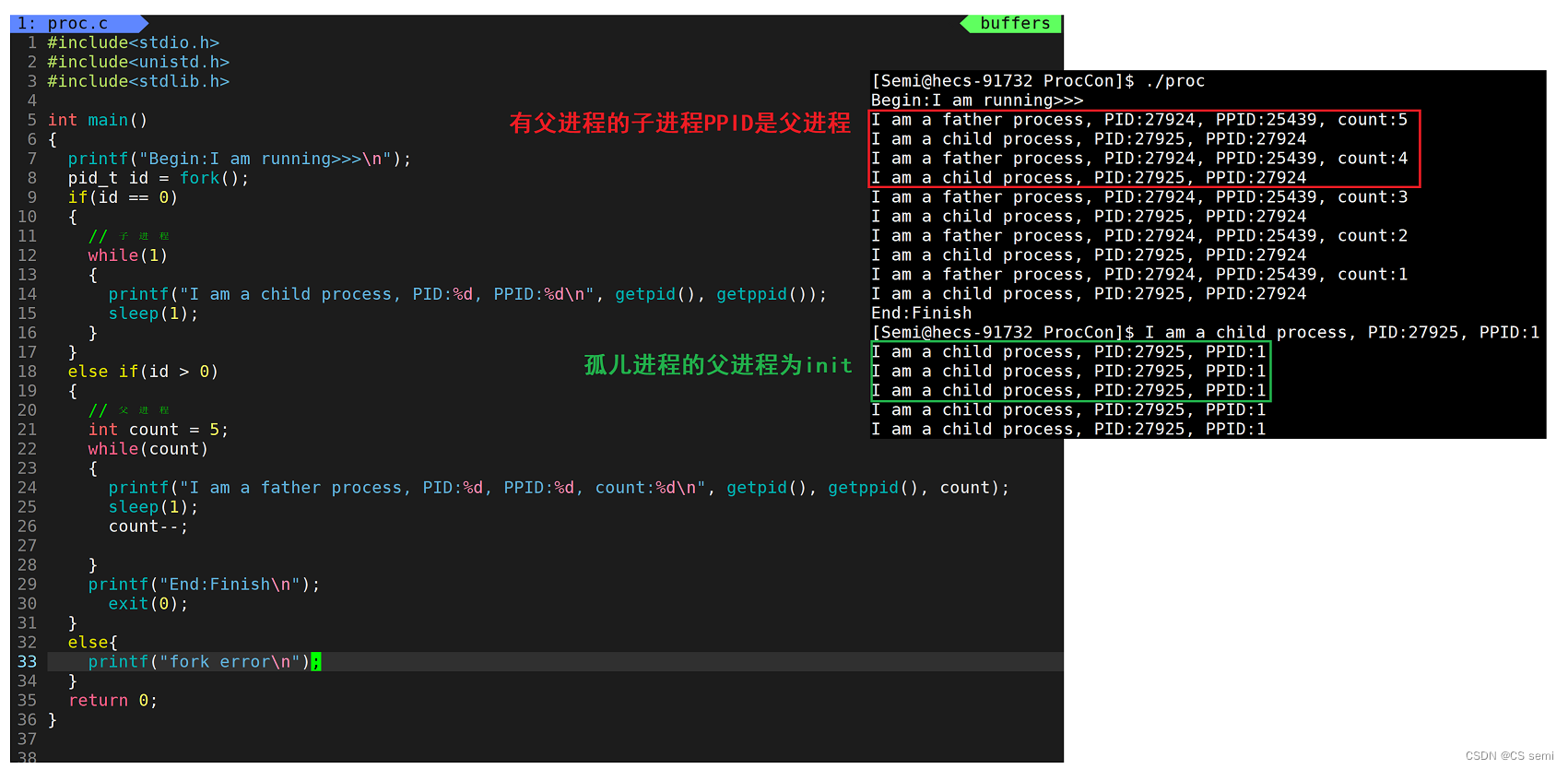The image size is (1568, 769).
Task: Click the child process printf line 14
Action: point(467,294)
